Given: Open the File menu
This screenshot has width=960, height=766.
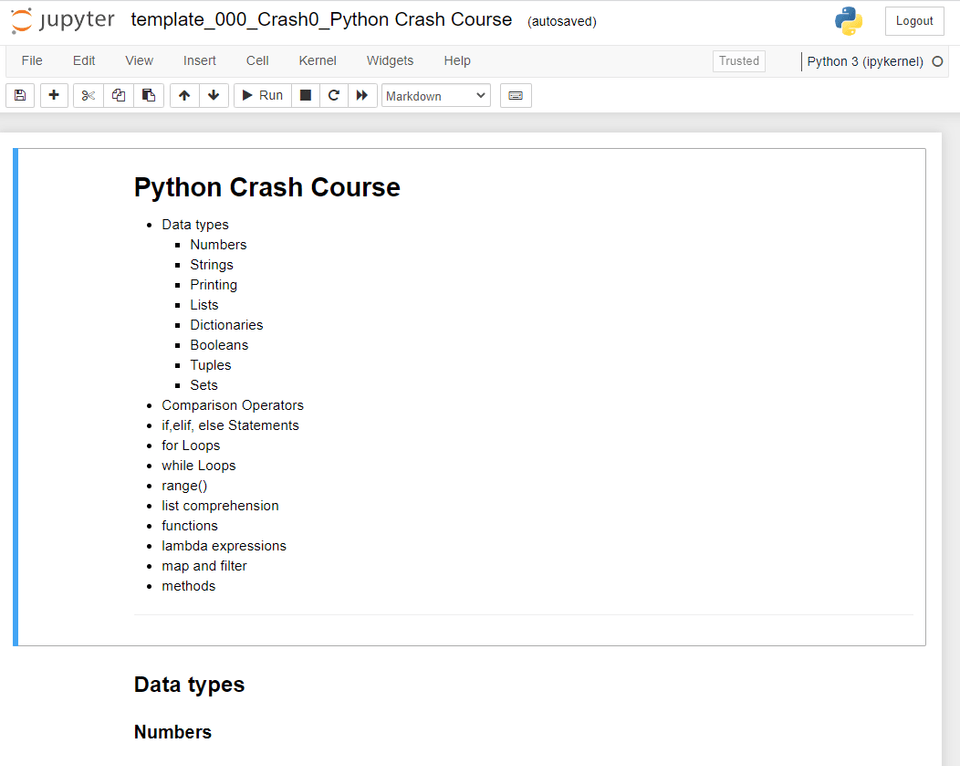Looking at the screenshot, I should point(32,61).
